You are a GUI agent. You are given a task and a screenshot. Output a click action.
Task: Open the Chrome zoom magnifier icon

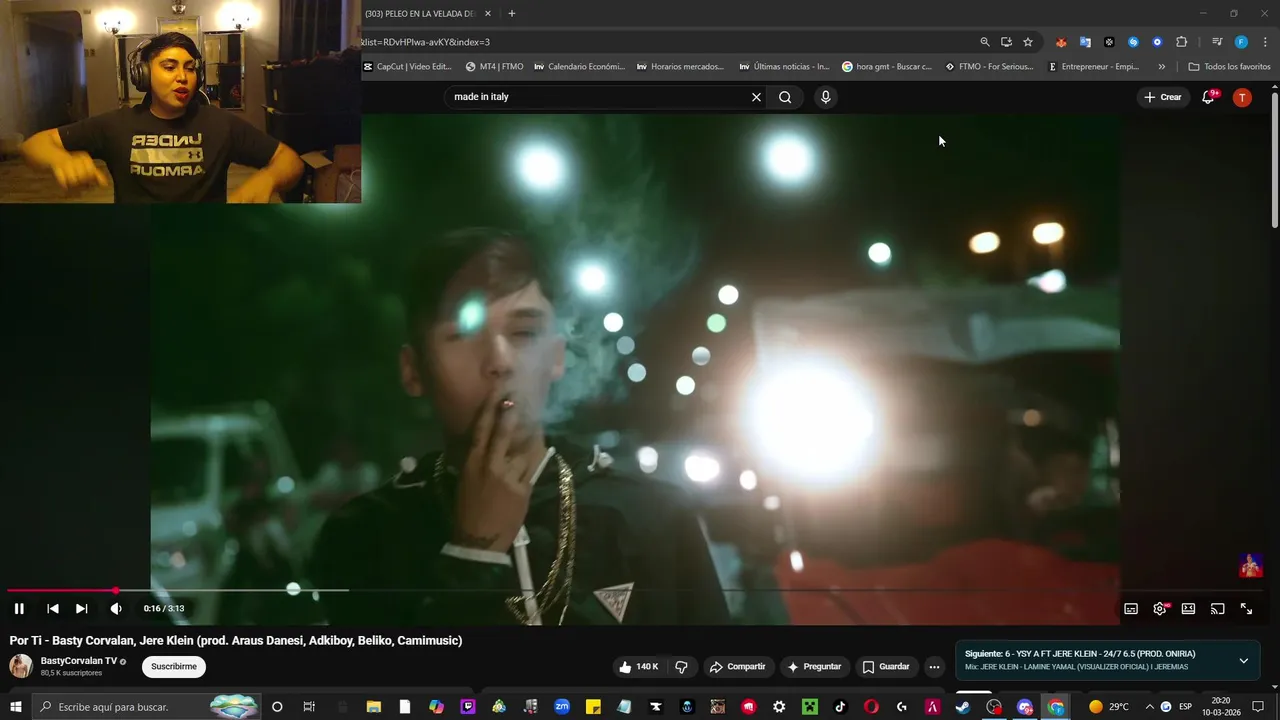[x=985, y=42]
